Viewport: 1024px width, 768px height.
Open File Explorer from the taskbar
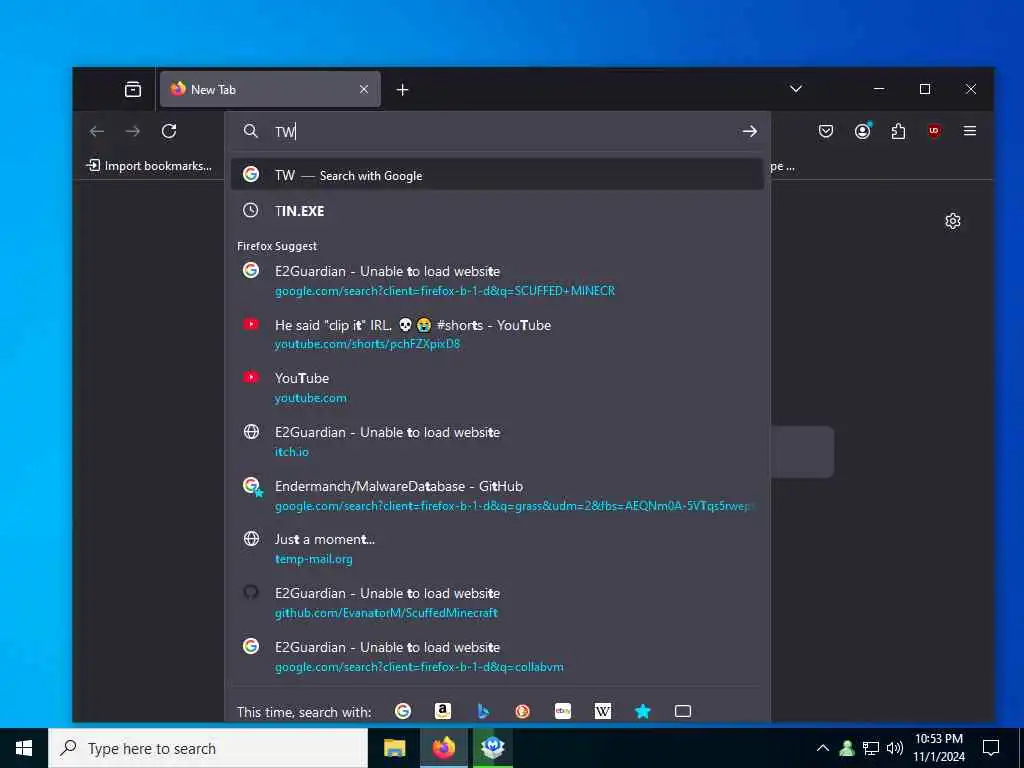394,748
